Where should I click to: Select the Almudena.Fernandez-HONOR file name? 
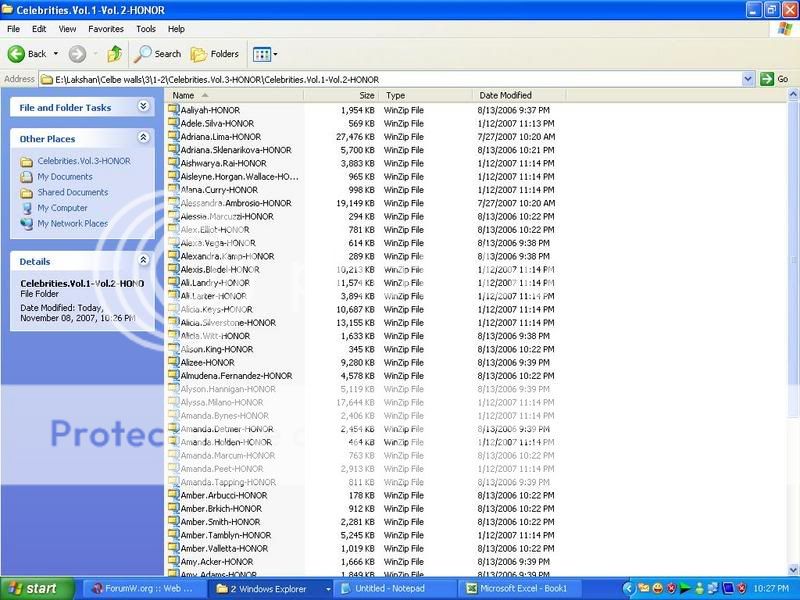tap(236, 376)
